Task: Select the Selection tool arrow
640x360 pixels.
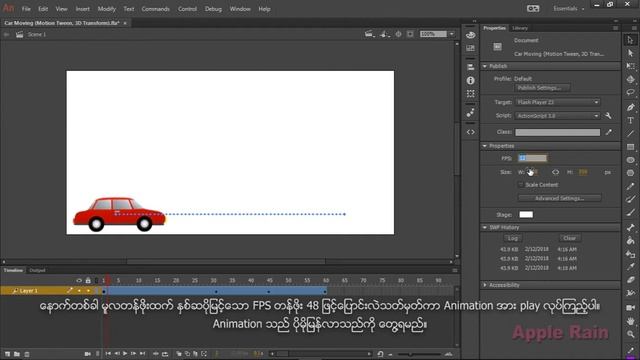Action: (x=630, y=40)
